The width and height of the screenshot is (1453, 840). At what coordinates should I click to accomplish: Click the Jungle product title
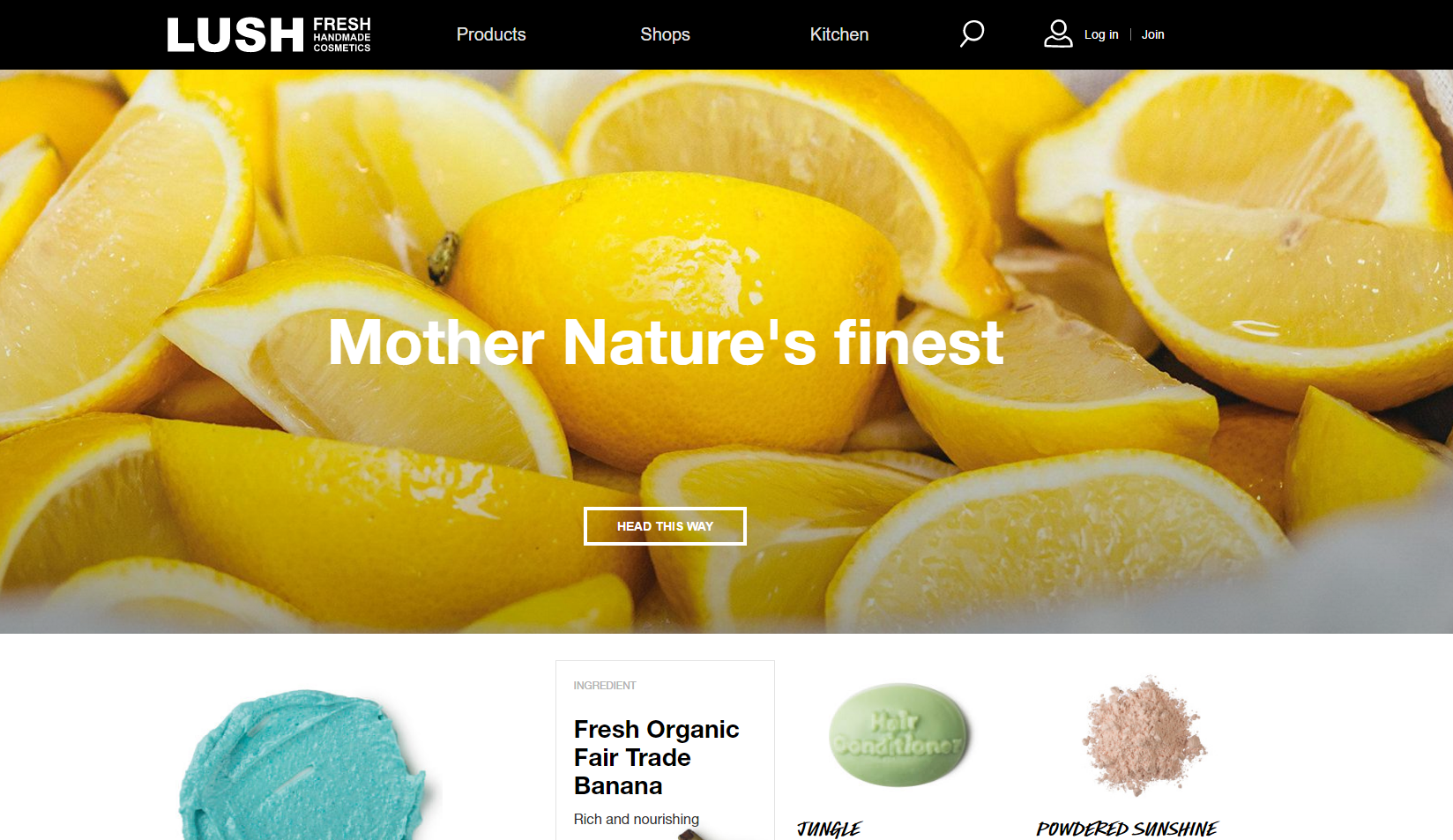pos(829,829)
